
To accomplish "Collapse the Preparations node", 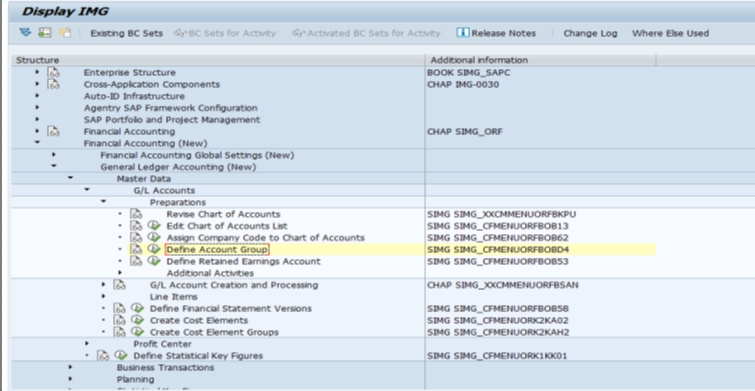I will click(103, 201).
